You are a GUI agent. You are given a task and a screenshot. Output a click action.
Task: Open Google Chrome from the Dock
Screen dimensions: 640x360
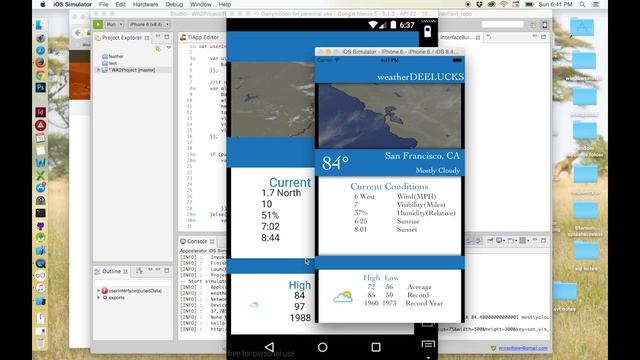click(40, 75)
